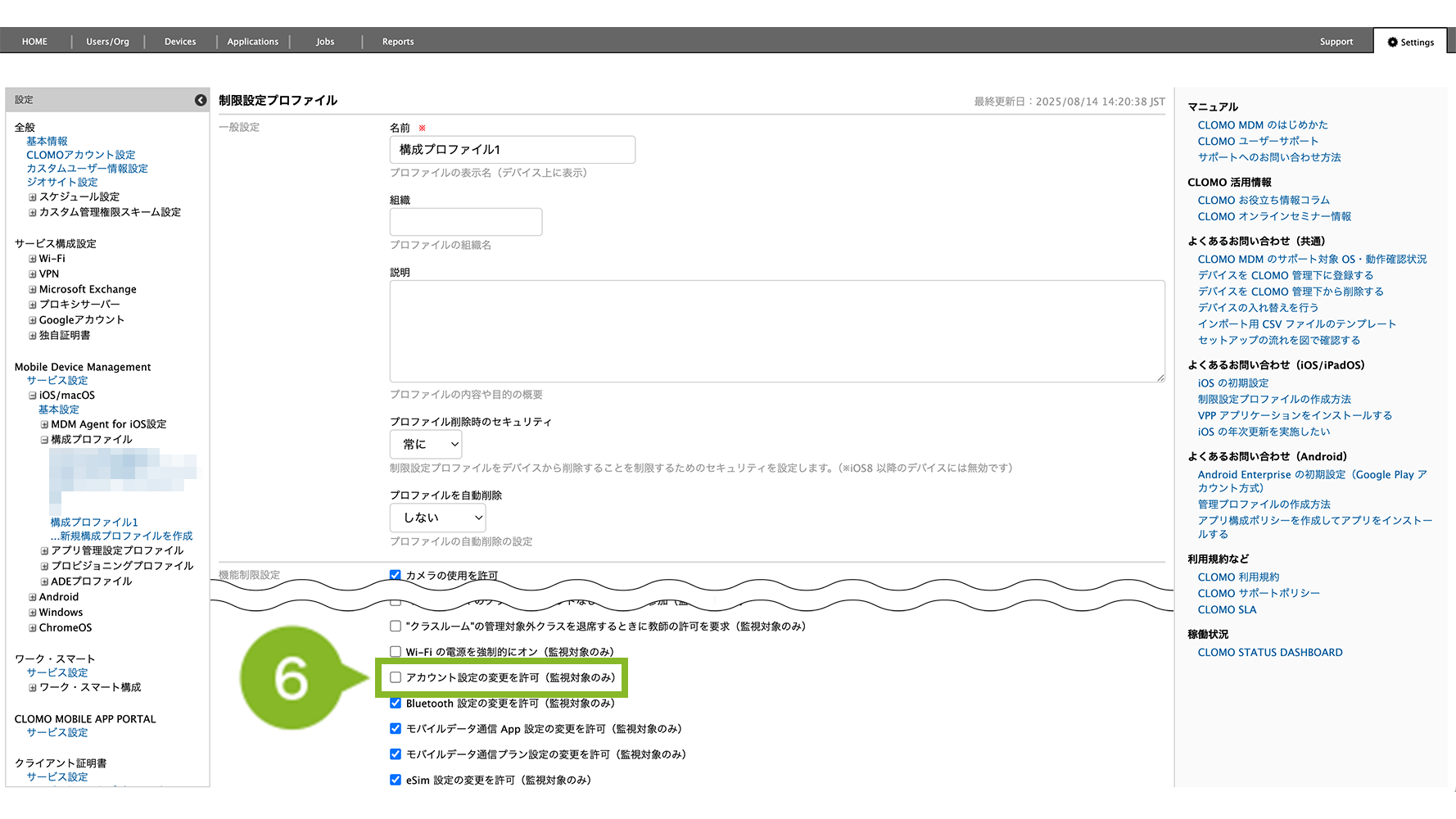Open the しない auto-delete dropdown
This screenshot has height=819, width=1456.
coord(437,518)
